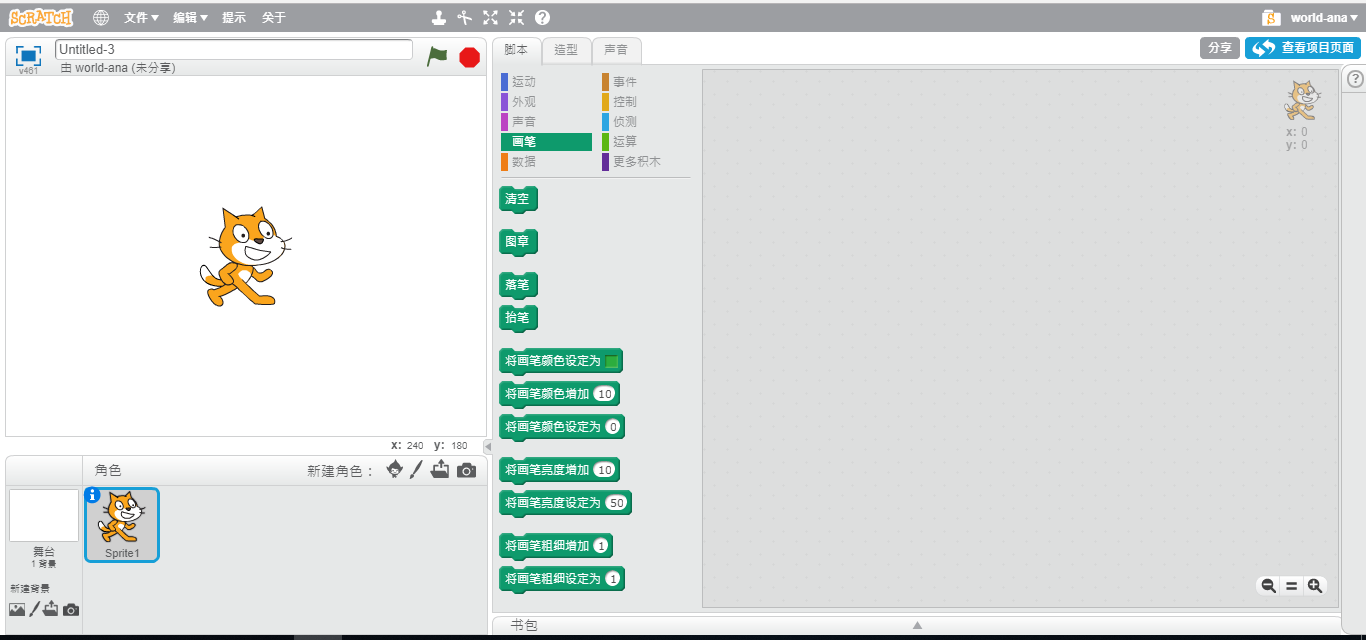Viewport: 1366px width, 640px height.
Task: Upload sprite from file icon
Action: click(440, 469)
